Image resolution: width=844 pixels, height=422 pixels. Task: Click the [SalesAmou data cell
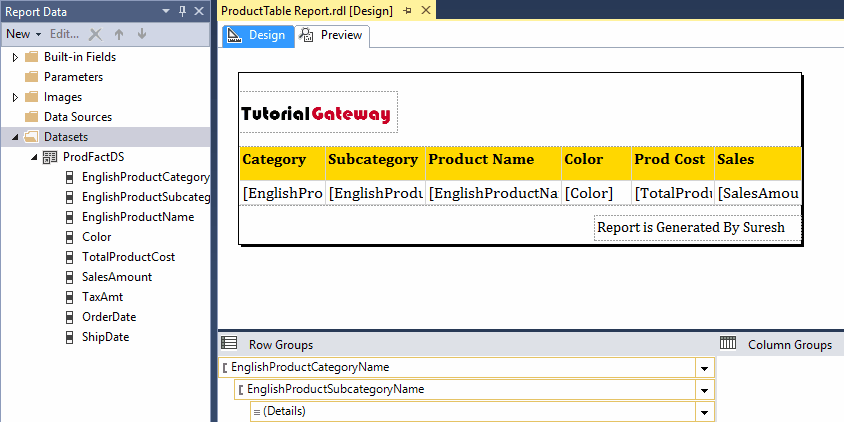pyautogui.click(x=758, y=193)
